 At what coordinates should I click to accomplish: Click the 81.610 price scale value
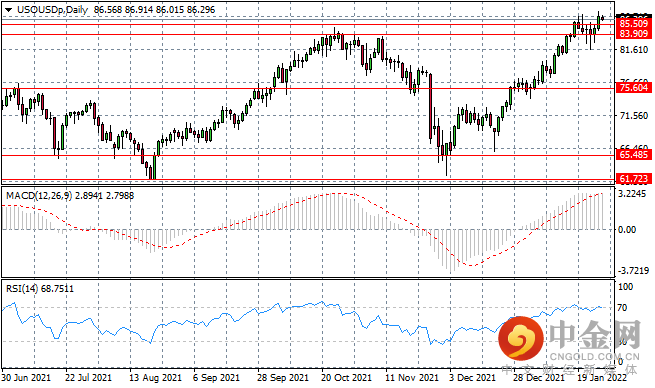[x=634, y=50]
